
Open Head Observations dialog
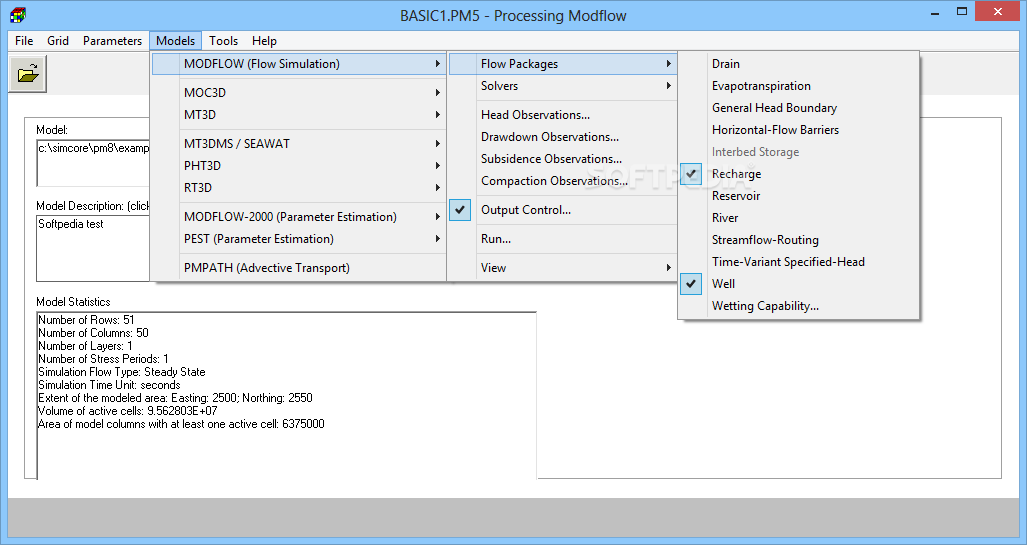point(563,115)
